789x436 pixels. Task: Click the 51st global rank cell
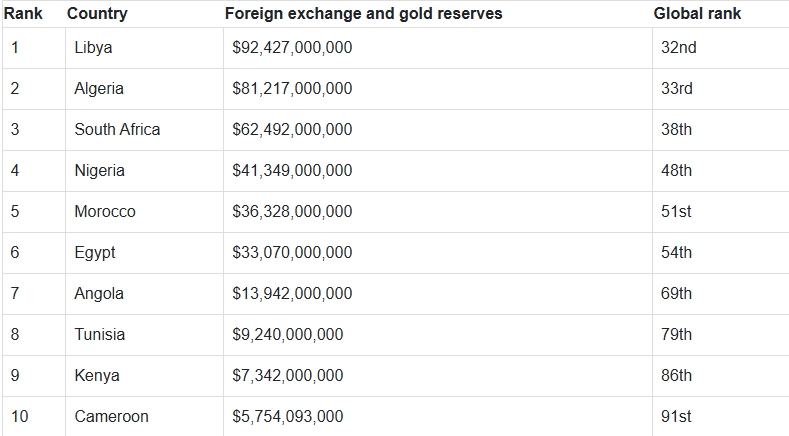676,212
